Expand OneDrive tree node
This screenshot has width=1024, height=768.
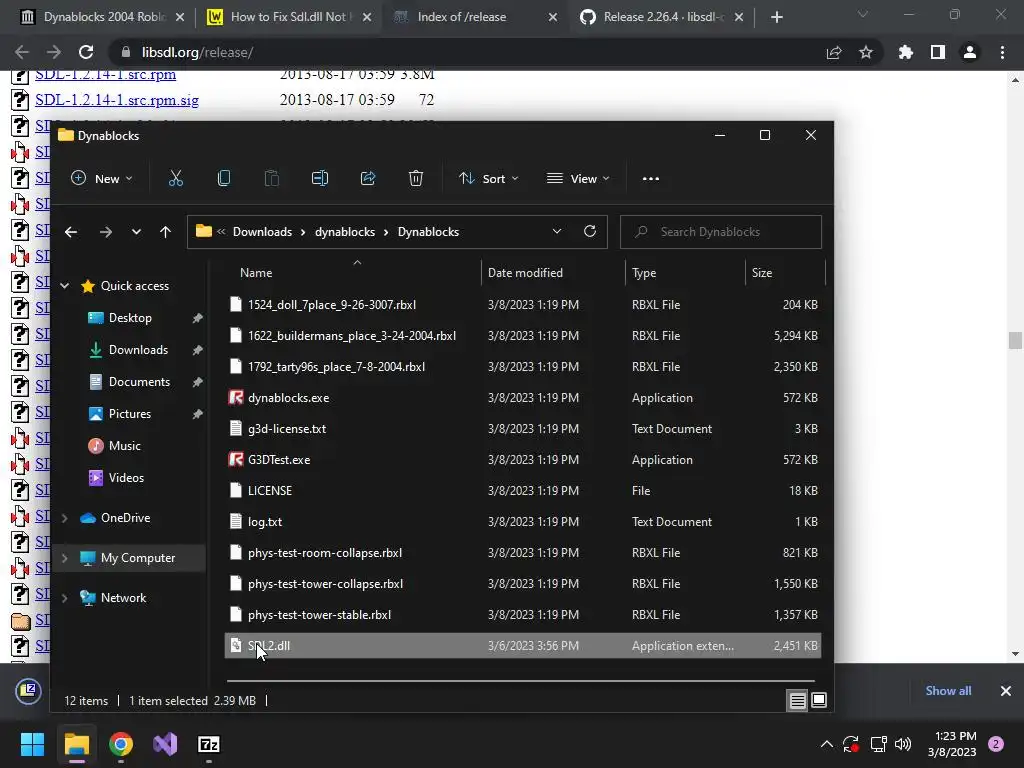click(x=65, y=518)
